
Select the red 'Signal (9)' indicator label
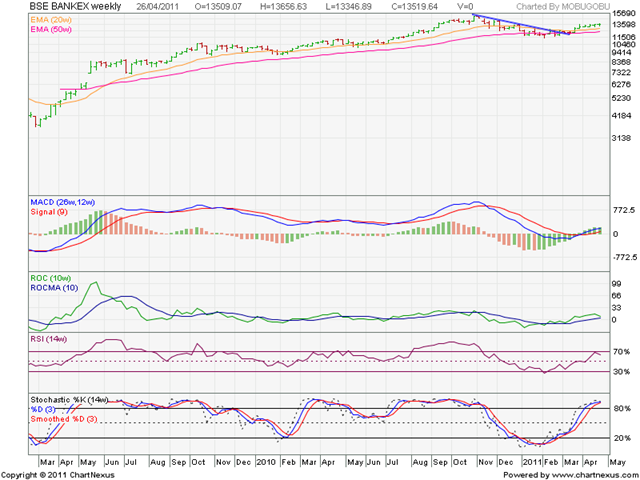(x=49, y=212)
